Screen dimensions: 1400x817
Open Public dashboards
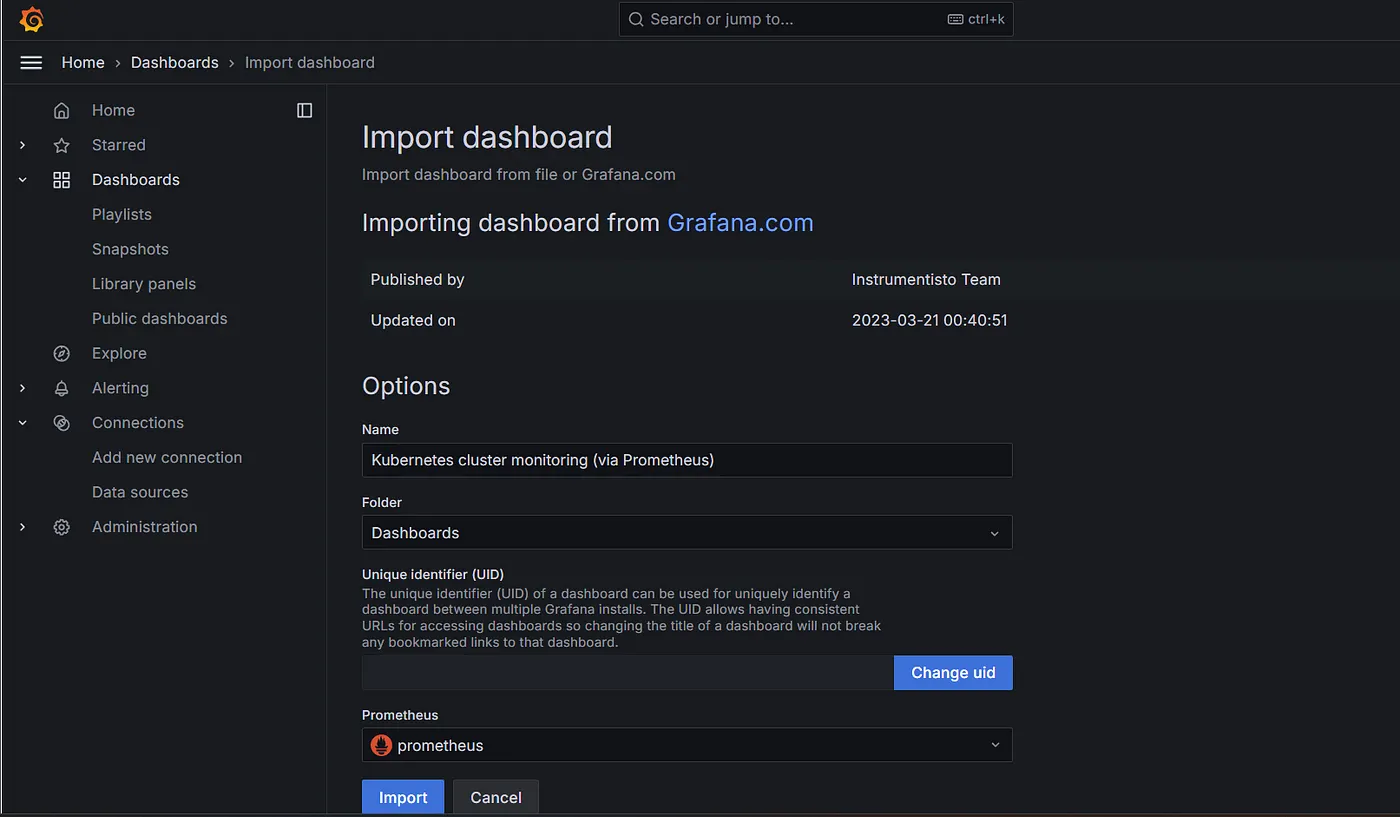click(160, 318)
